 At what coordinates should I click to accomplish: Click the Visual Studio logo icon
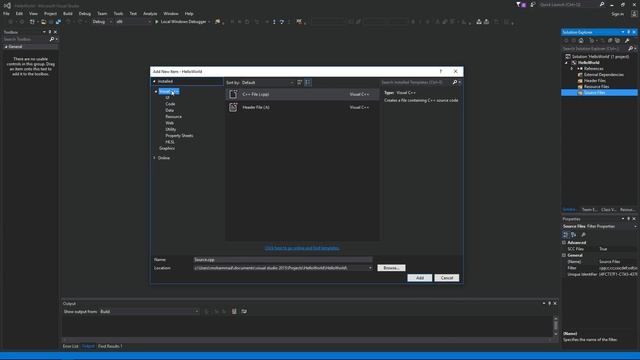point(7,5)
